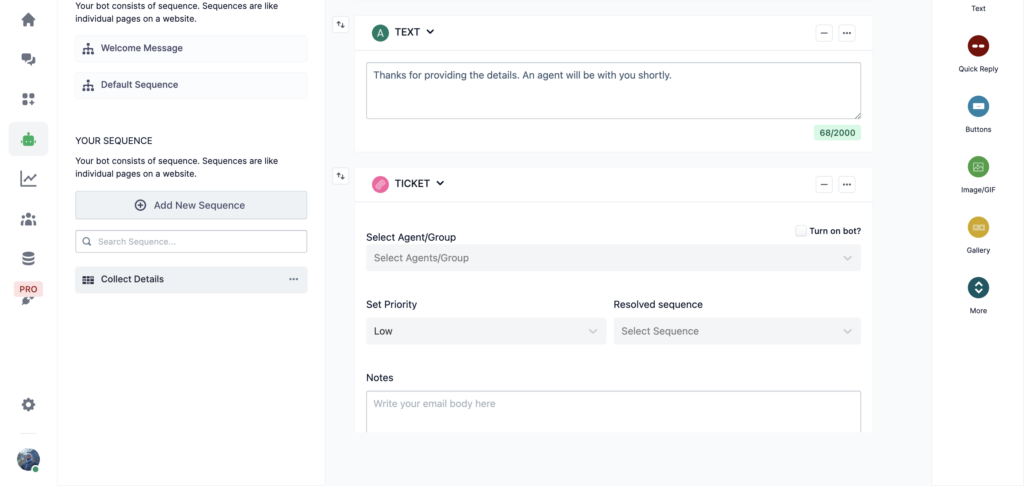Viewport: 1024px width, 486px height.
Task: Open the Set Priority dropdown
Action: click(486, 331)
